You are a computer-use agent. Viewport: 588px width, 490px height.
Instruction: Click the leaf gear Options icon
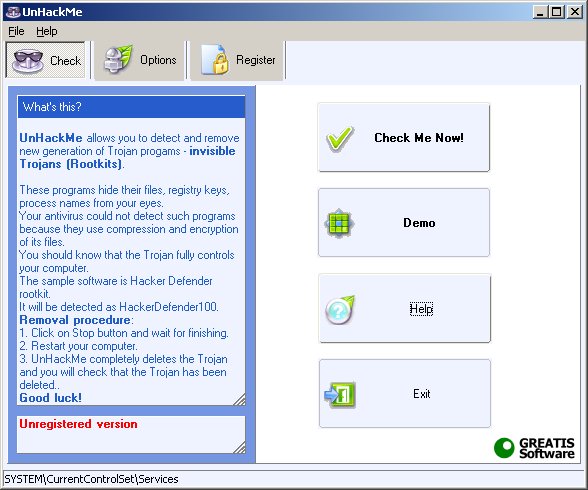click(x=118, y=59)
